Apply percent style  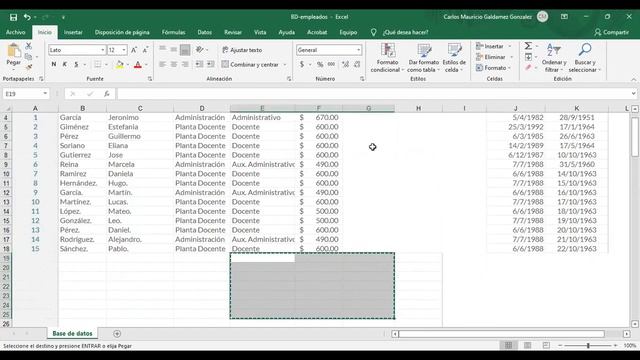click(x=320, y=64)
